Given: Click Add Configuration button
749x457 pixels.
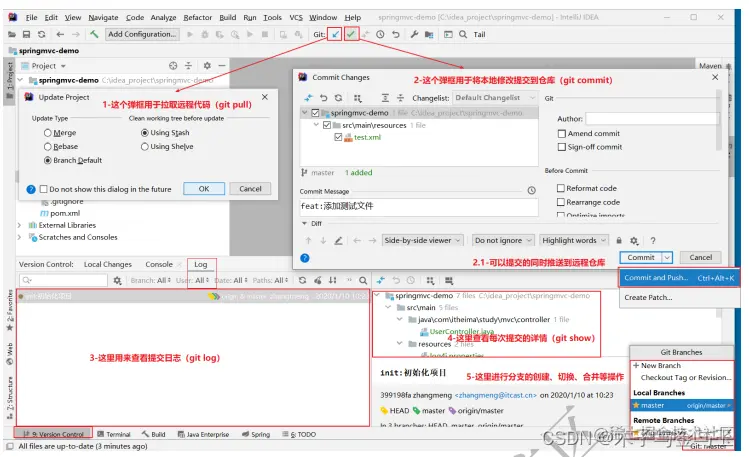Looking at the screenshot, I should pyautogui.click(x=142, y=34).
